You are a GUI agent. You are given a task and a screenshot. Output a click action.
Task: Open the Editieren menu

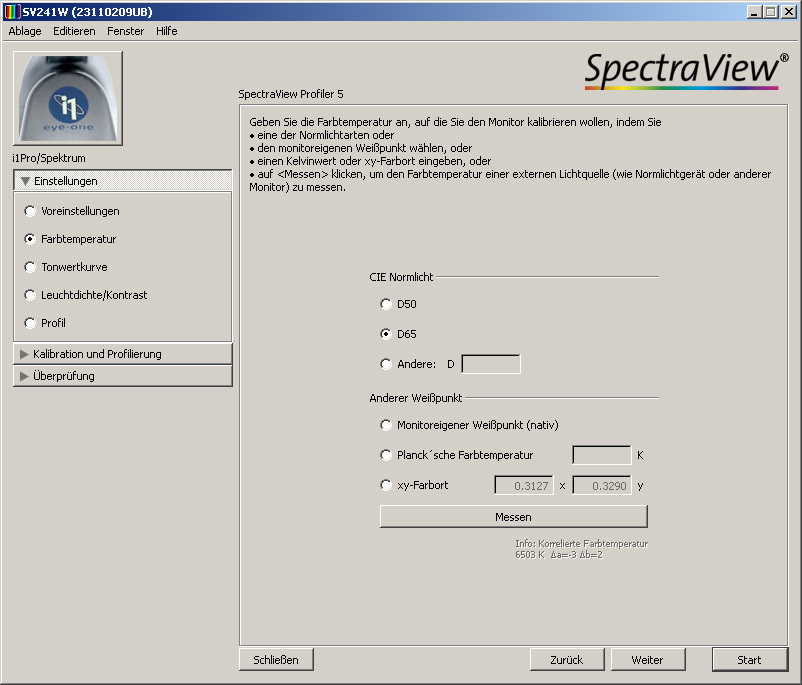(x=74, y=31)
